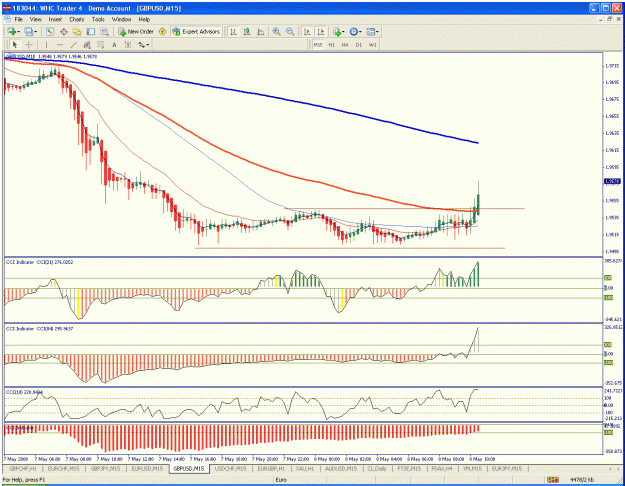Click the Euro profile status bar entry
Image resolution: width=625 pixels, height=486 pixels.
[x=281, y=480]
